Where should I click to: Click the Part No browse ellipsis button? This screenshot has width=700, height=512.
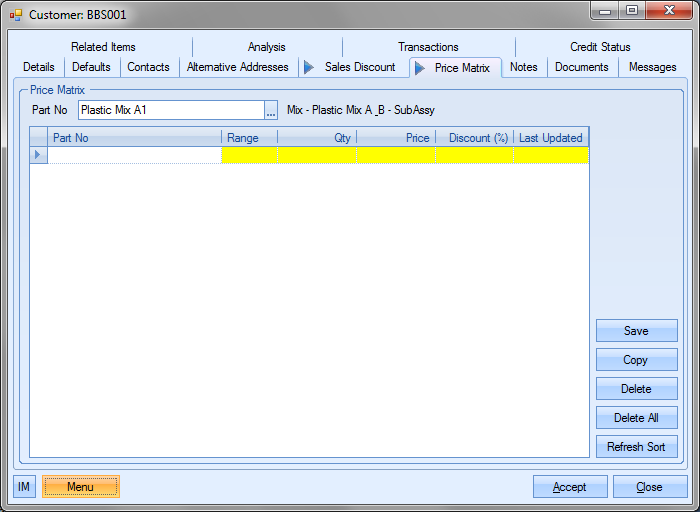[x=270, y=110]
